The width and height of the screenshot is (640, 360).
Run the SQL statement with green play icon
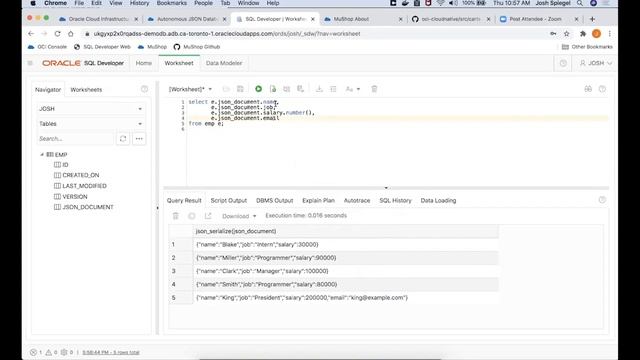258,89
